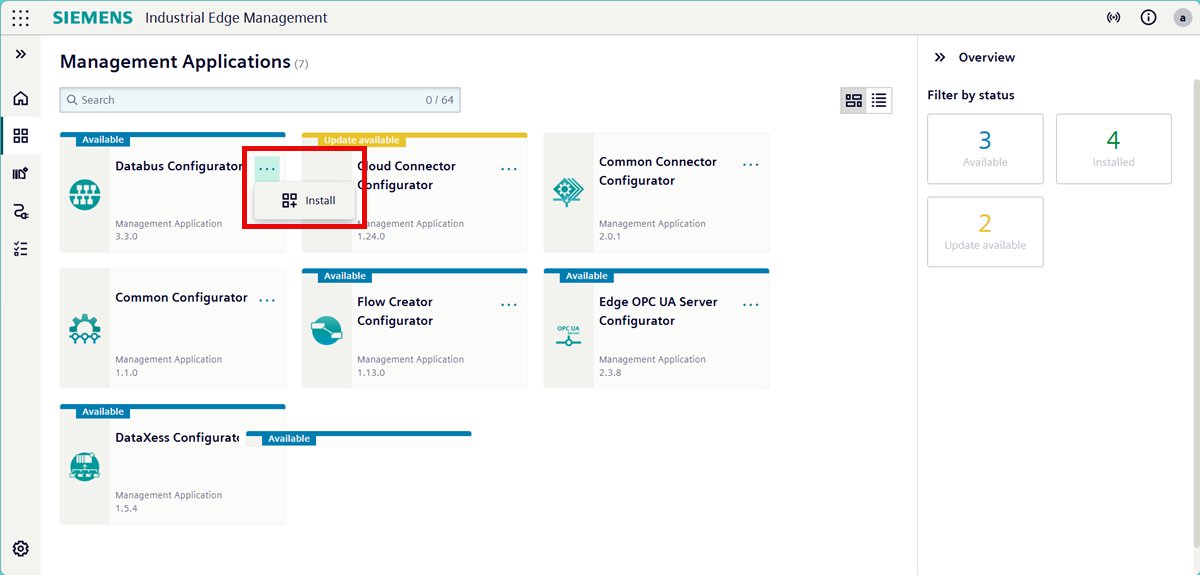Filter by 4 Installed status
The height and width of the screenshot is (575, 1200).
pyautogui.click(x=1113, y=149)
